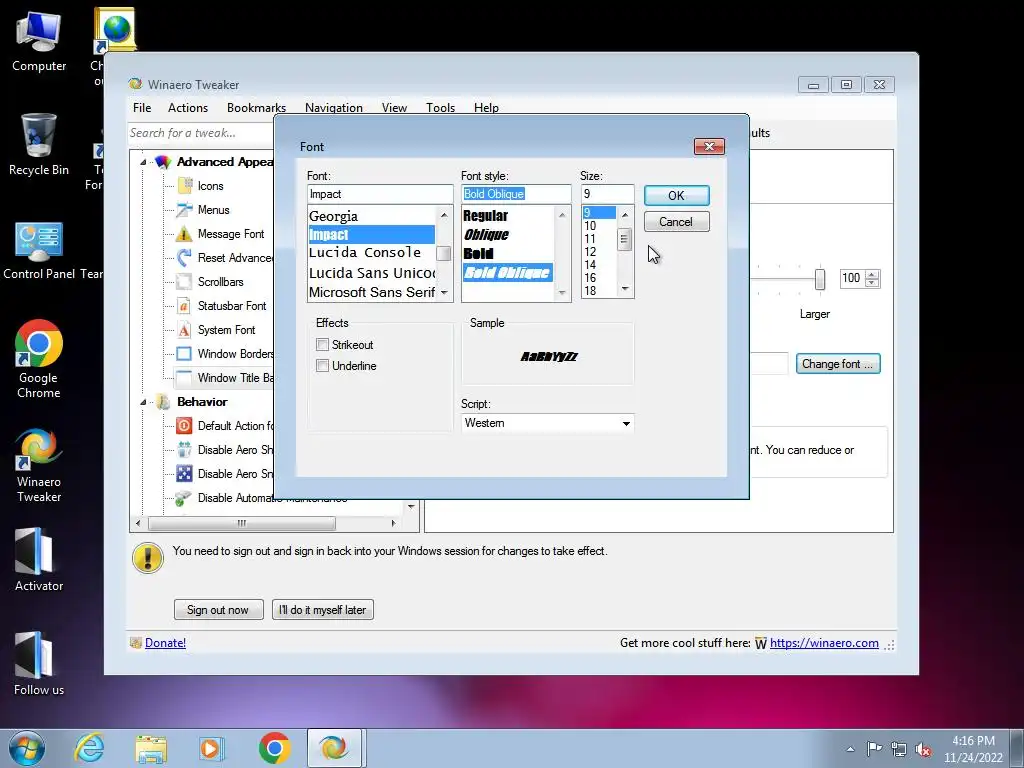Open the winaero.com link
Viewport: 1024px width, 768px height.
pyautogui.click(x=824, y=643)
